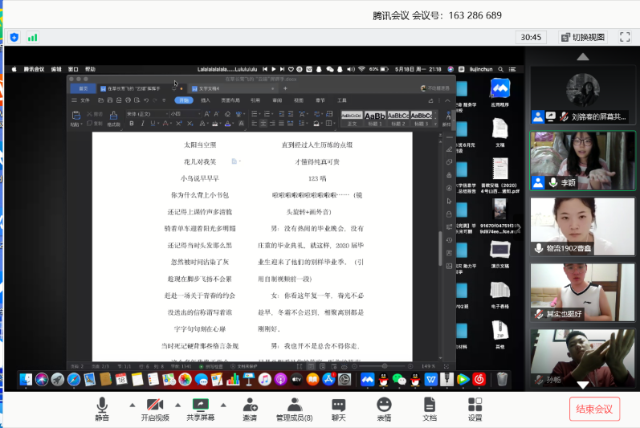
Task: Expand the styles gallery arrow
Action: click(x=435, y=123)
